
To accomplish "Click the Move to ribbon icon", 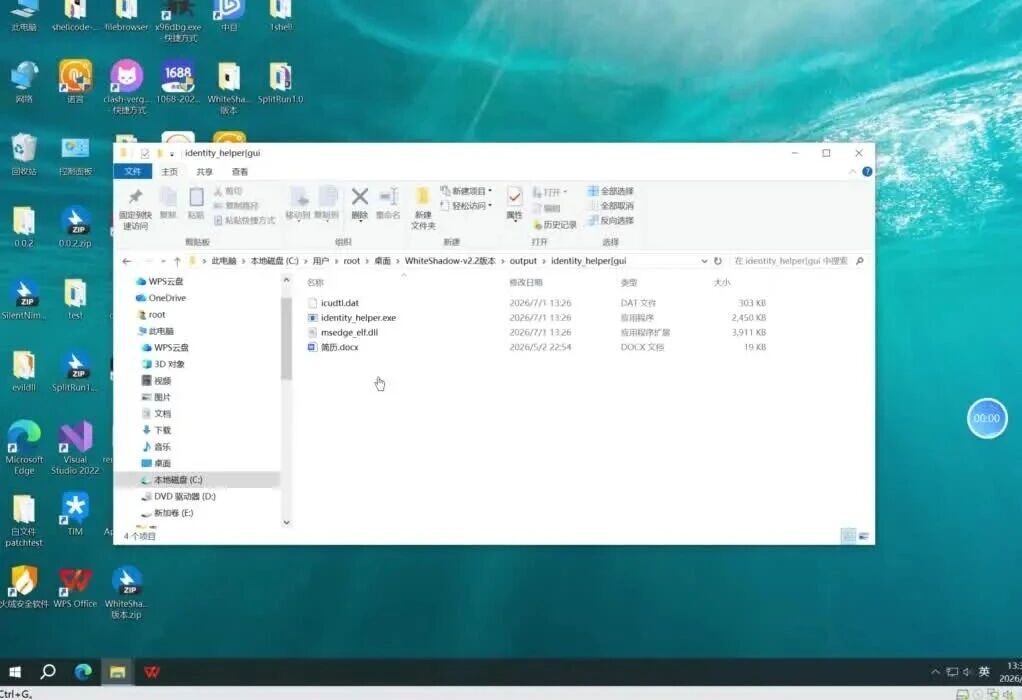I will 299,203.
